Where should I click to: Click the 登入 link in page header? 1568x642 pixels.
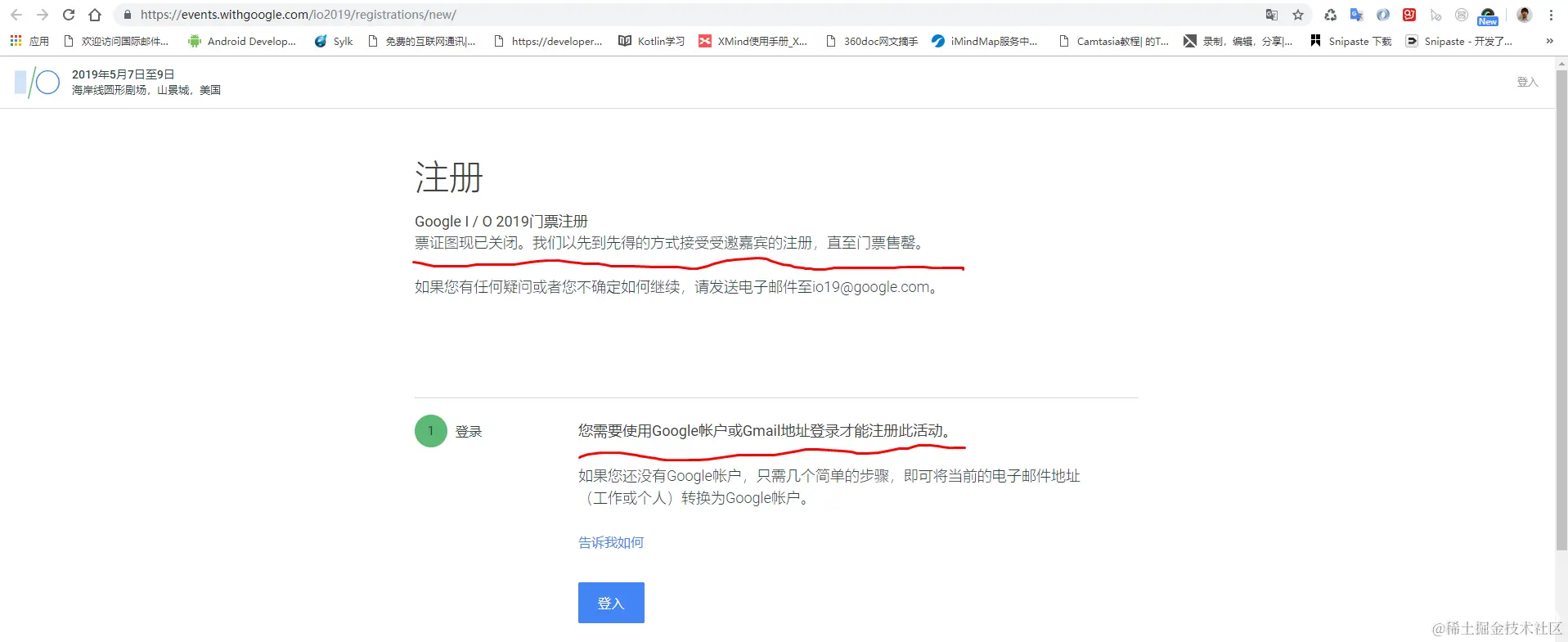[x=1527, y=82]
